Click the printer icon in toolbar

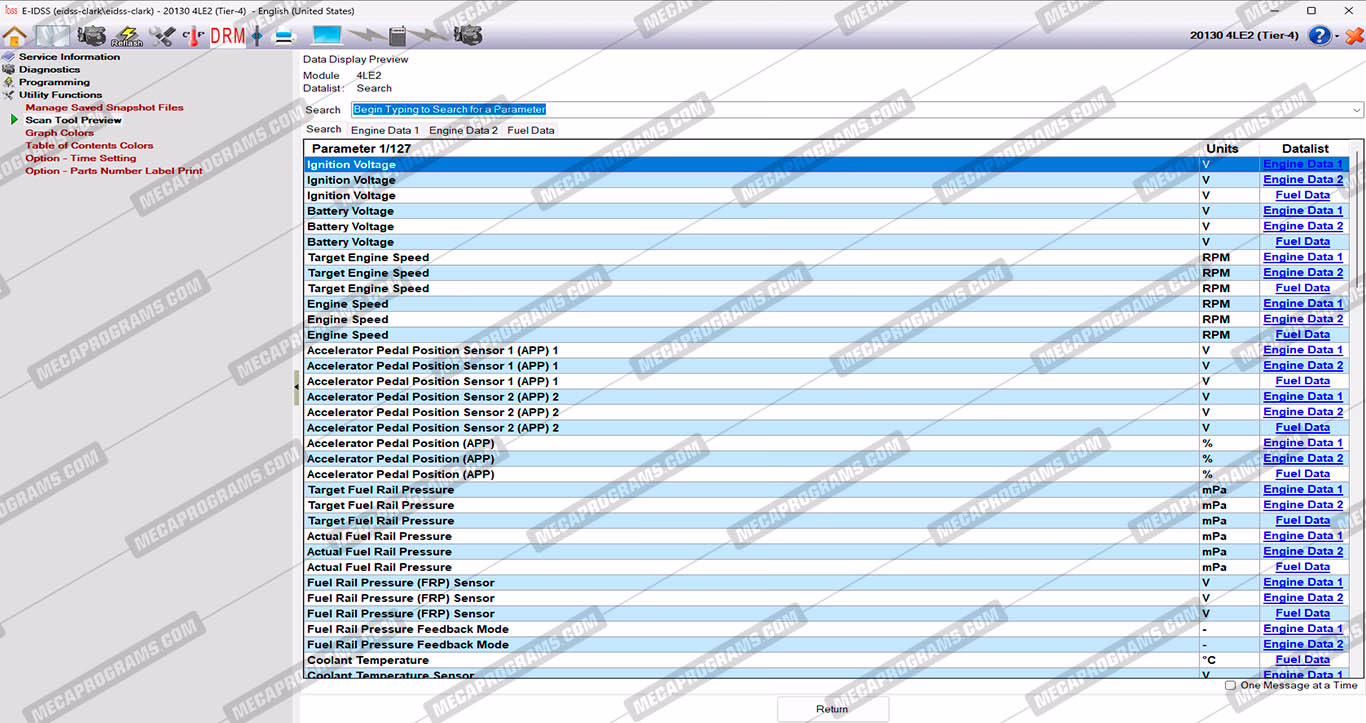(x=284, y=36)
